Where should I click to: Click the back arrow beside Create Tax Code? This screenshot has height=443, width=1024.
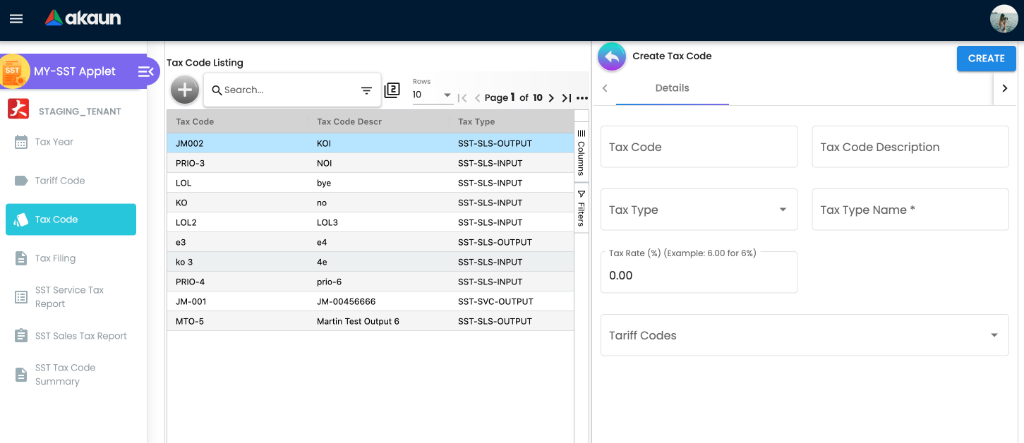click(612, 57)
